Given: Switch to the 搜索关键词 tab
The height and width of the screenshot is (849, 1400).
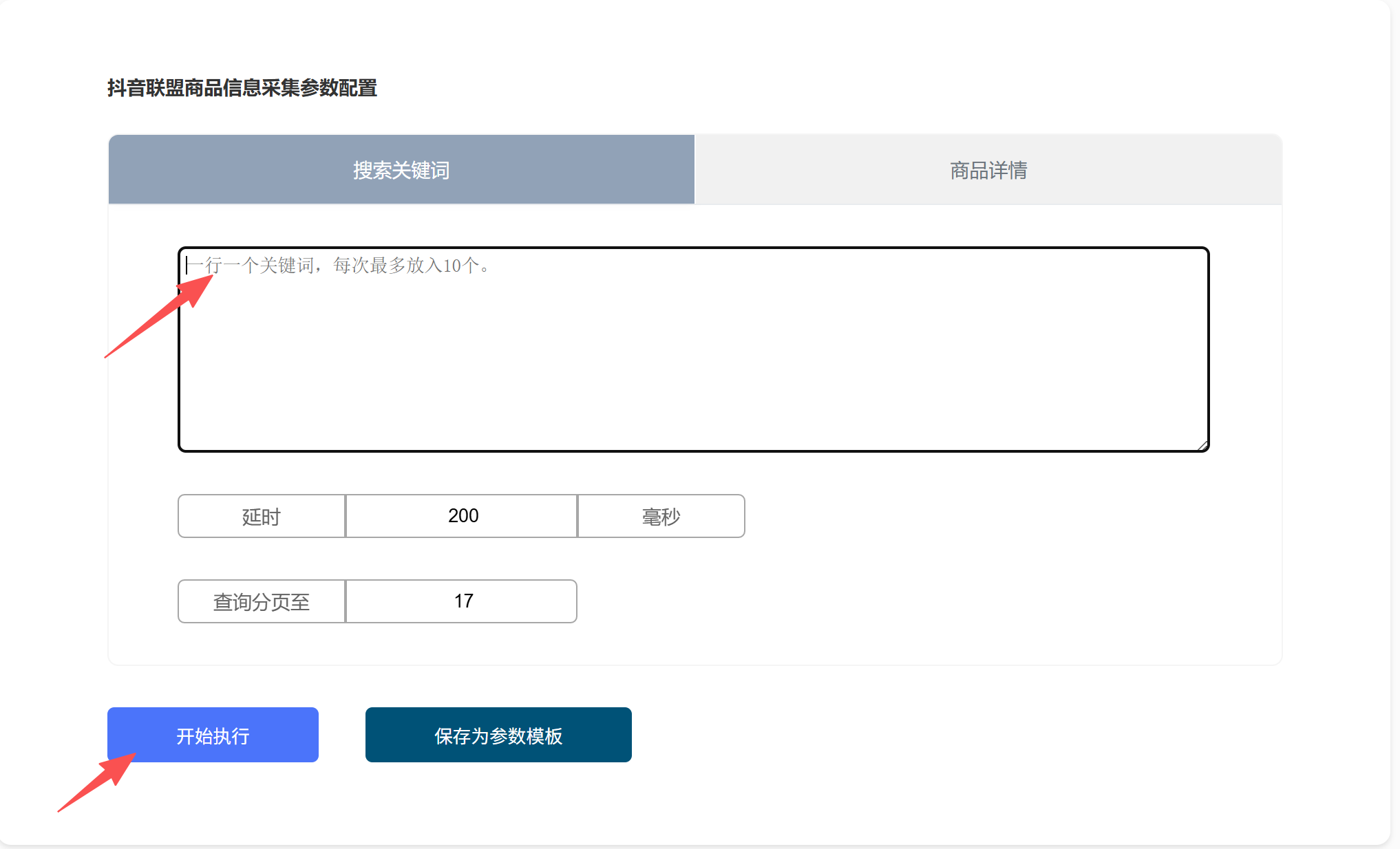Looking at the screenshot, I should click(x=401, y=169).
